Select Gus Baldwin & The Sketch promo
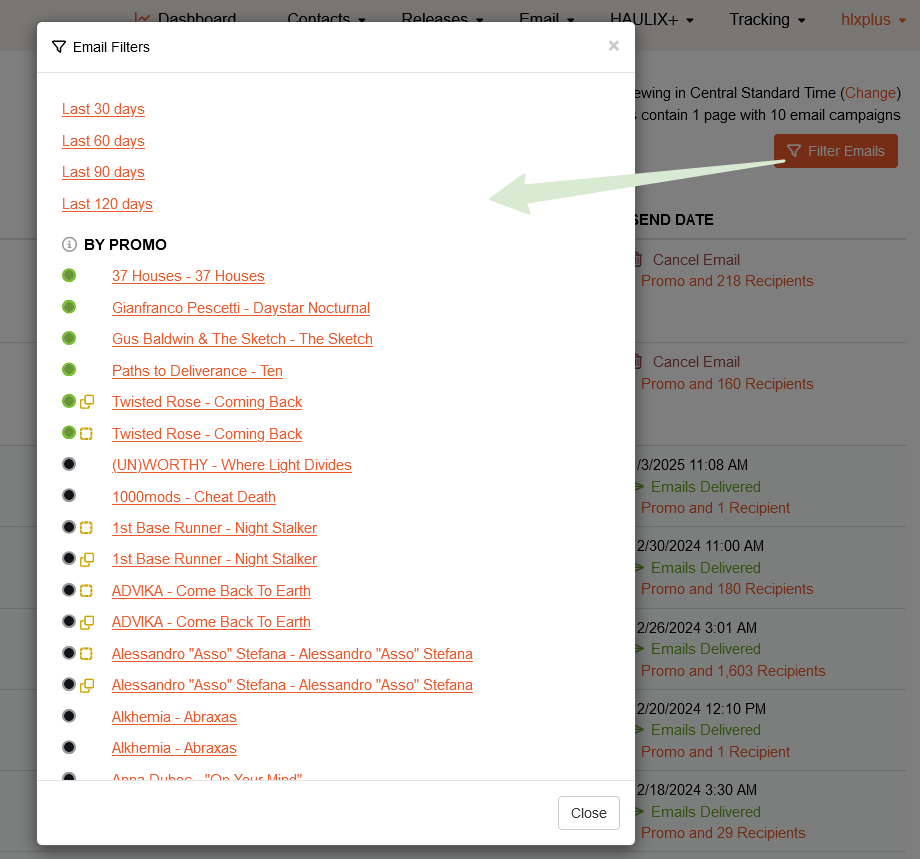Viewport: 920px width, 859px height. [242, 339]
